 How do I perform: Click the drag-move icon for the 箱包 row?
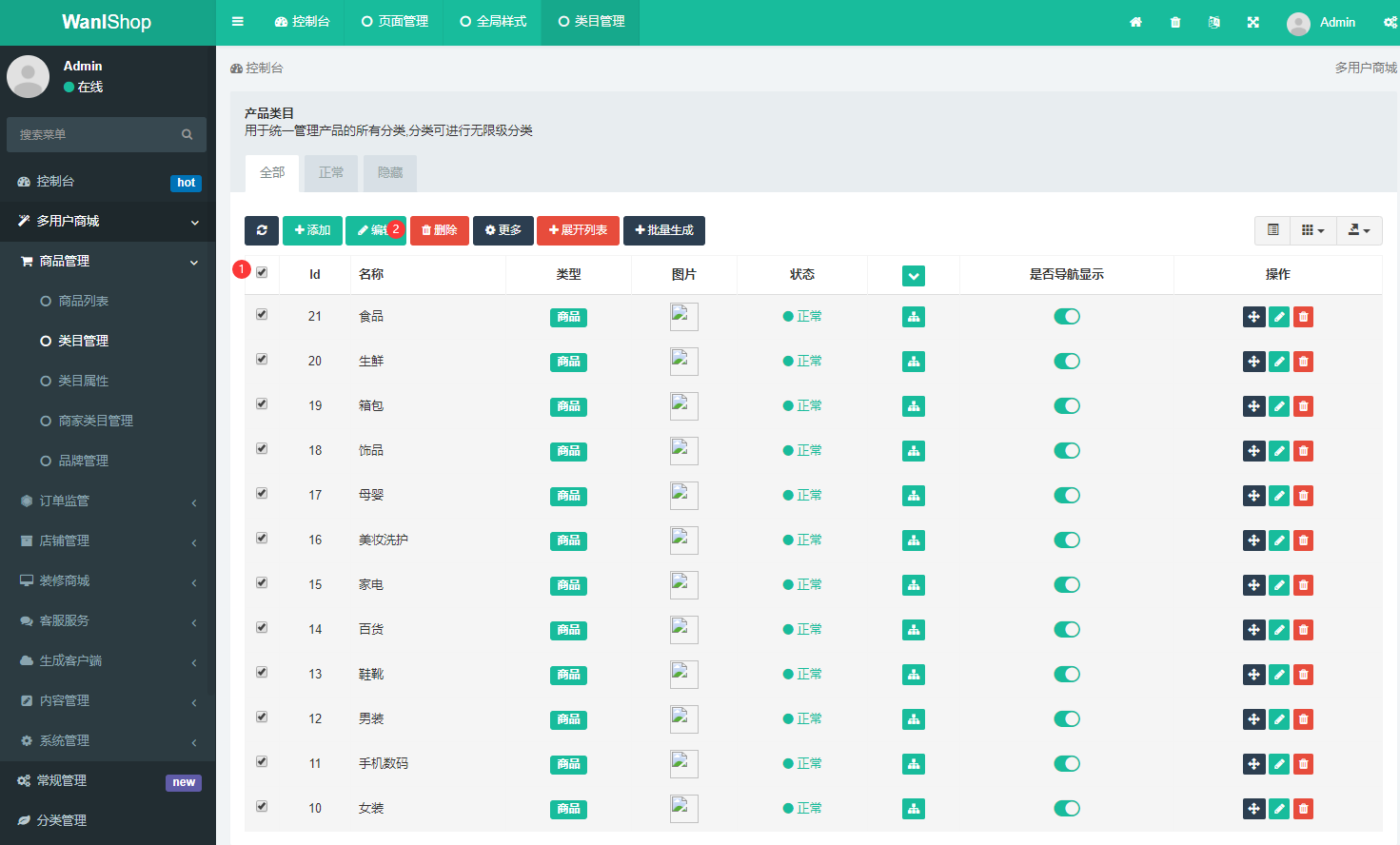pyautogui.click(x=1253, y=406)
